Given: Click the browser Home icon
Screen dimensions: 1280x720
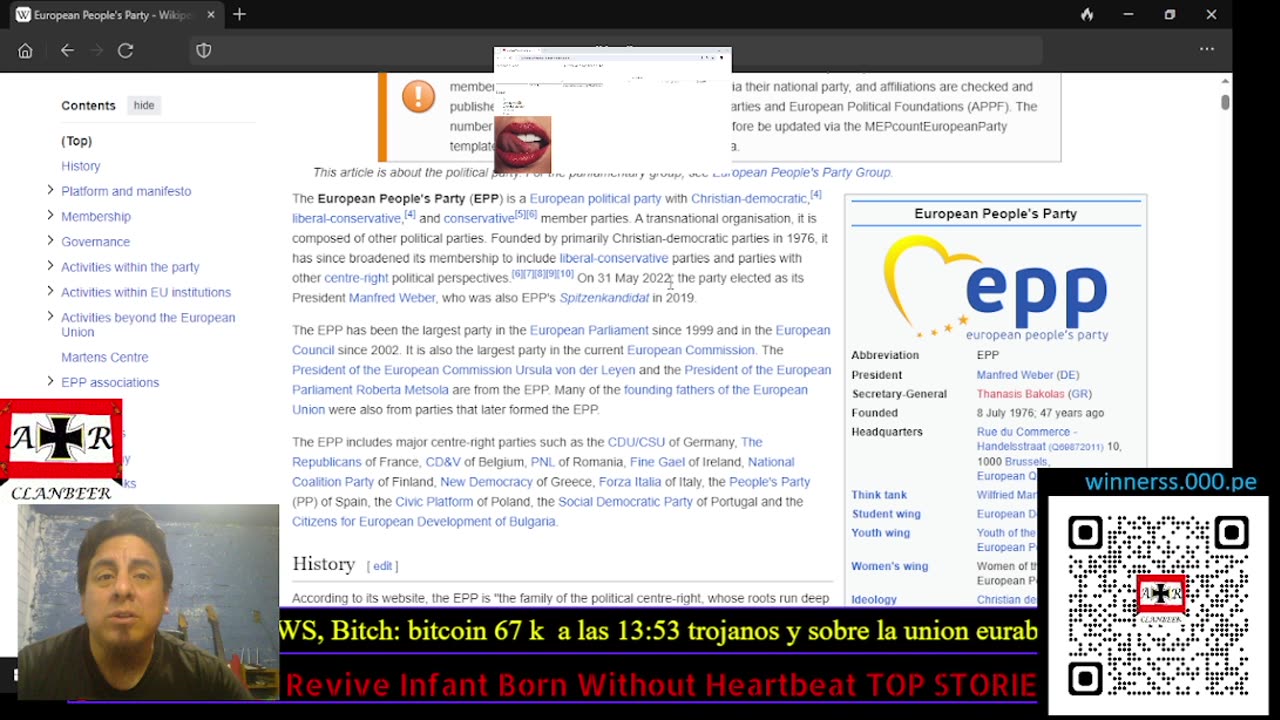Looking at the screenshot, I should pyautogui.click(x=25, y=50).
